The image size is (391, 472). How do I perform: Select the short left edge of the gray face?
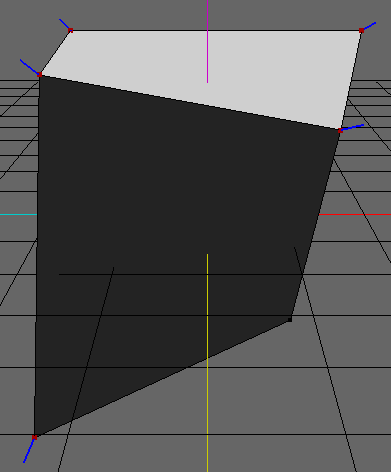pos(55,53)
